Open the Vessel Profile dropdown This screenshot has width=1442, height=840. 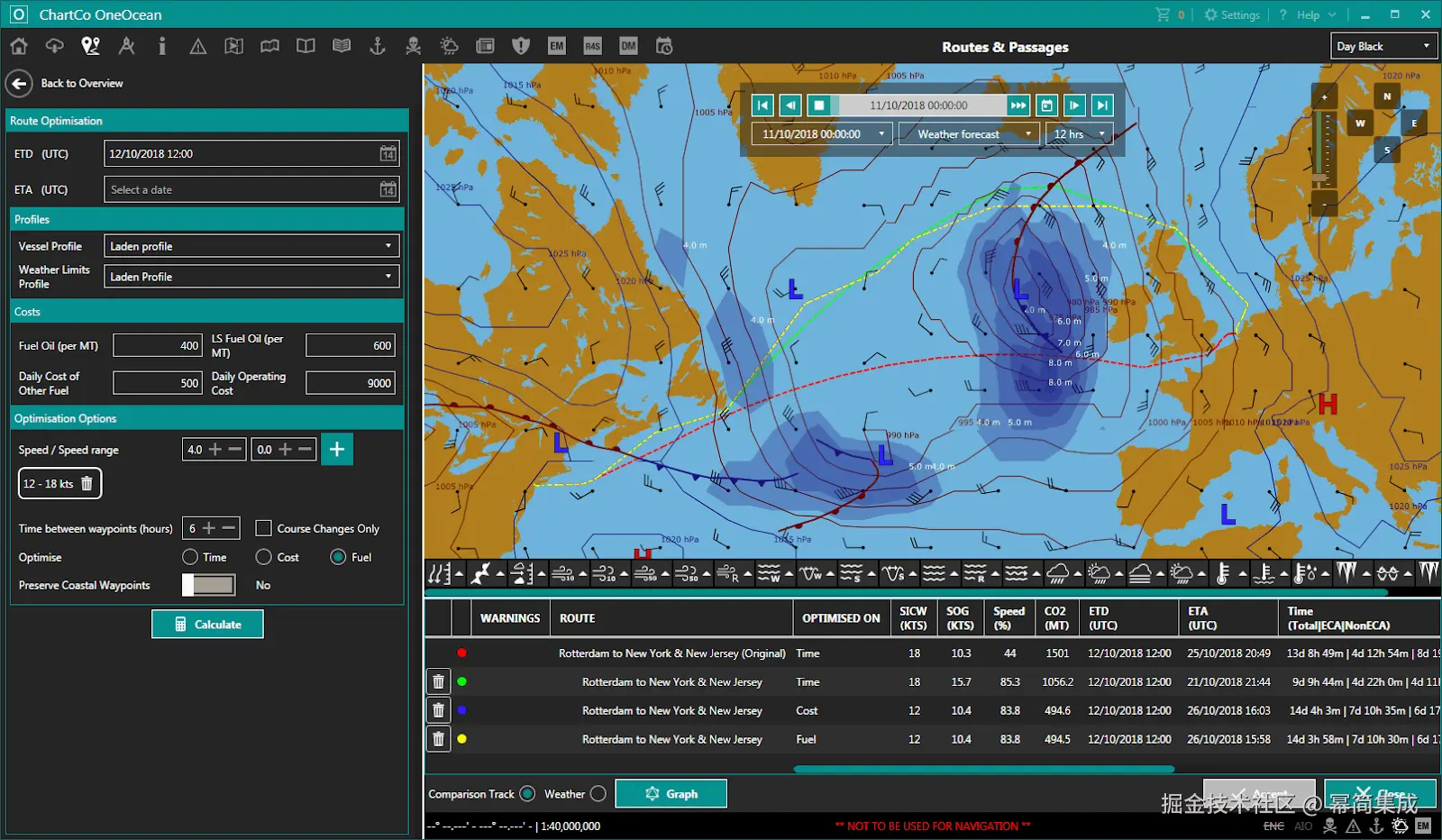point(251,245)
